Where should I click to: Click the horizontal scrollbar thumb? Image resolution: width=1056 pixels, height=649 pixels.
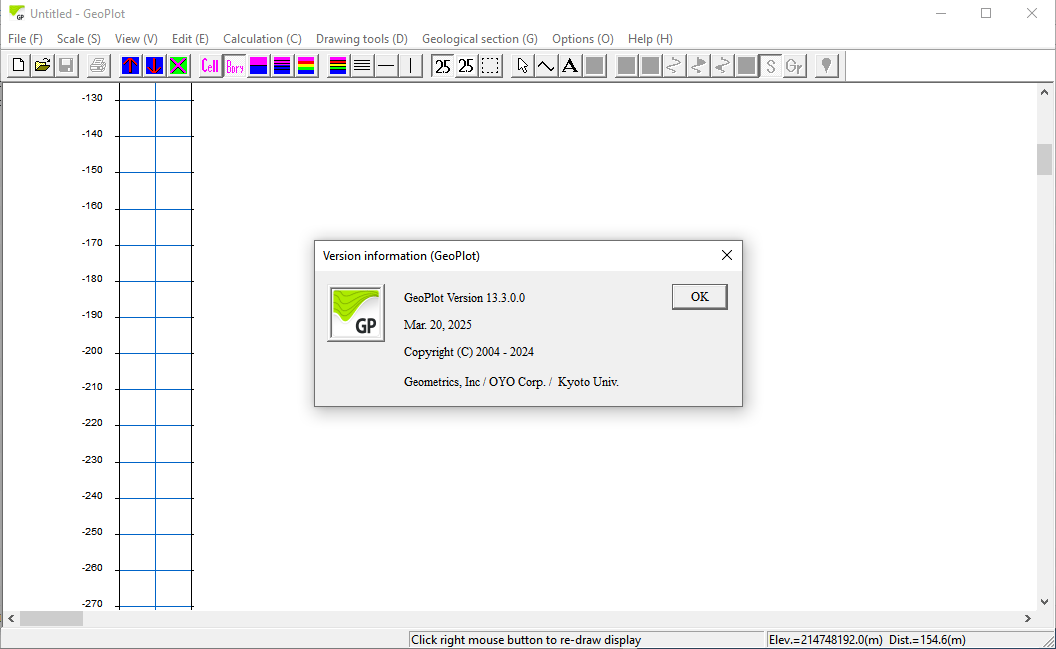click(51, 618)
